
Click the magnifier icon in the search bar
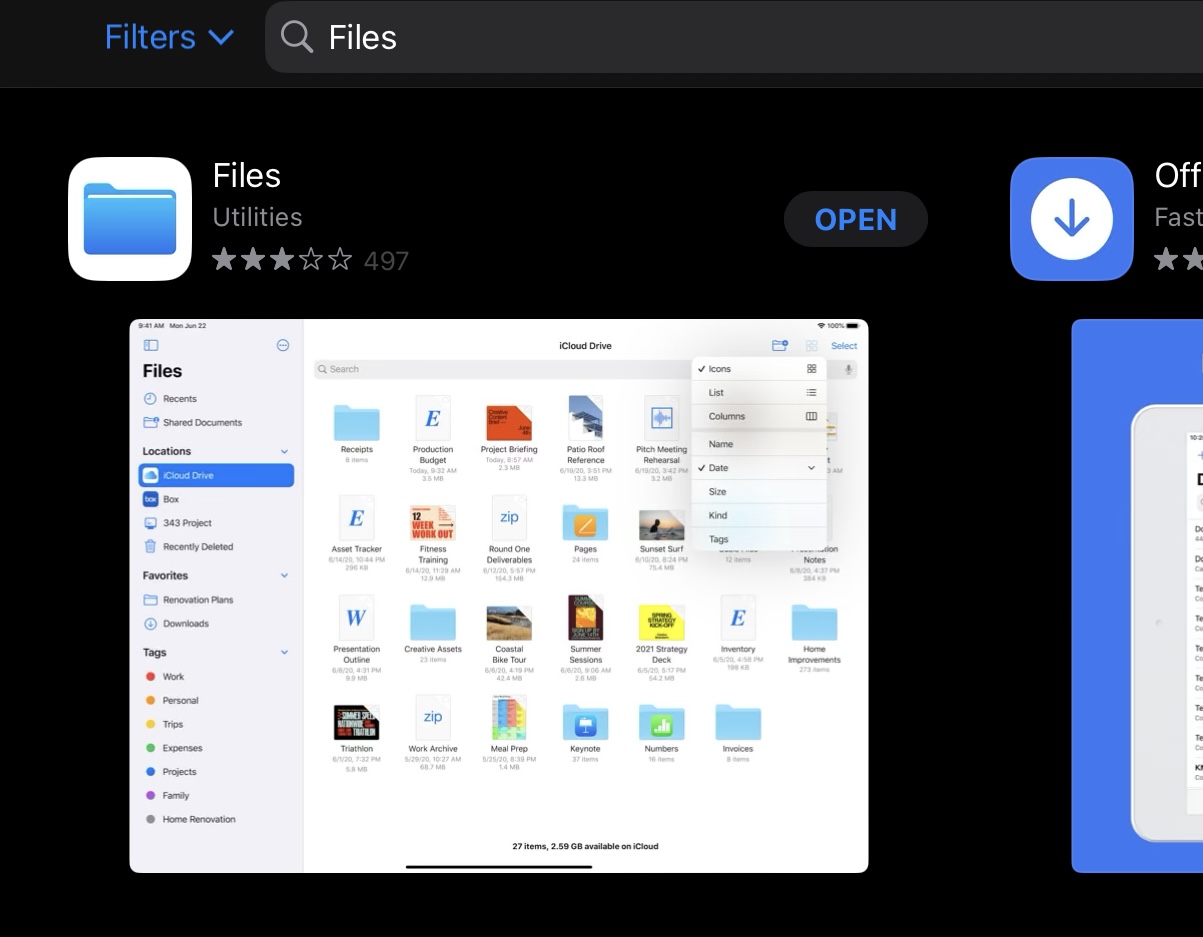click(x=297, y=37)
